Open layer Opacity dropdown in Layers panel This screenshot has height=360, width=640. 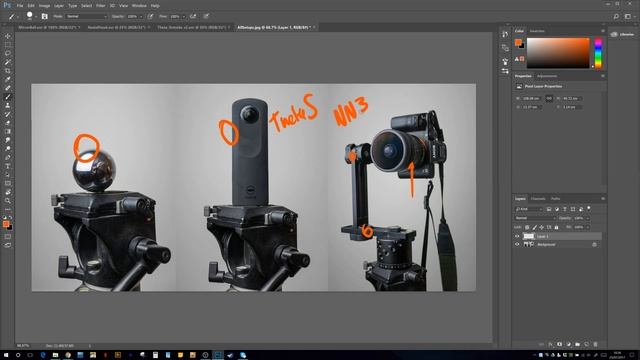pyautogui.click(x=588, y=218)
